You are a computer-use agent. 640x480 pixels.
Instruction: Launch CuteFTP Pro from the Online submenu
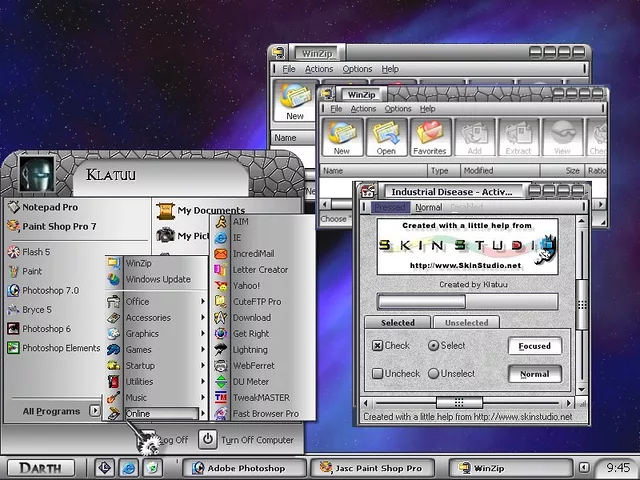tap(256, 301)
